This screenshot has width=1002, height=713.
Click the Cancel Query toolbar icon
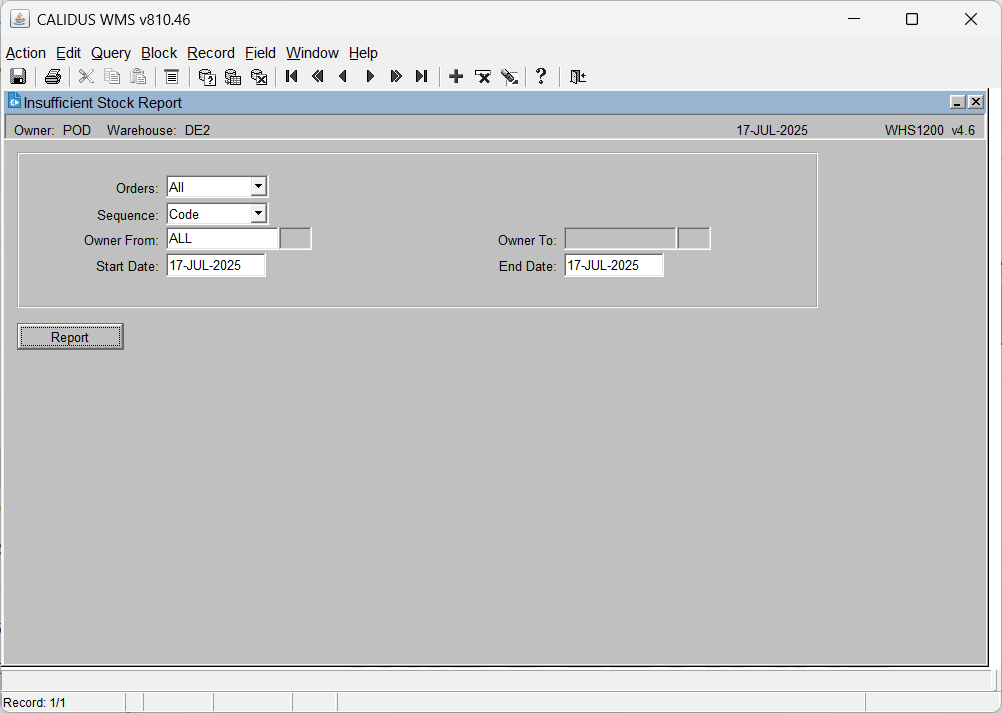click(x=259, y=77)
